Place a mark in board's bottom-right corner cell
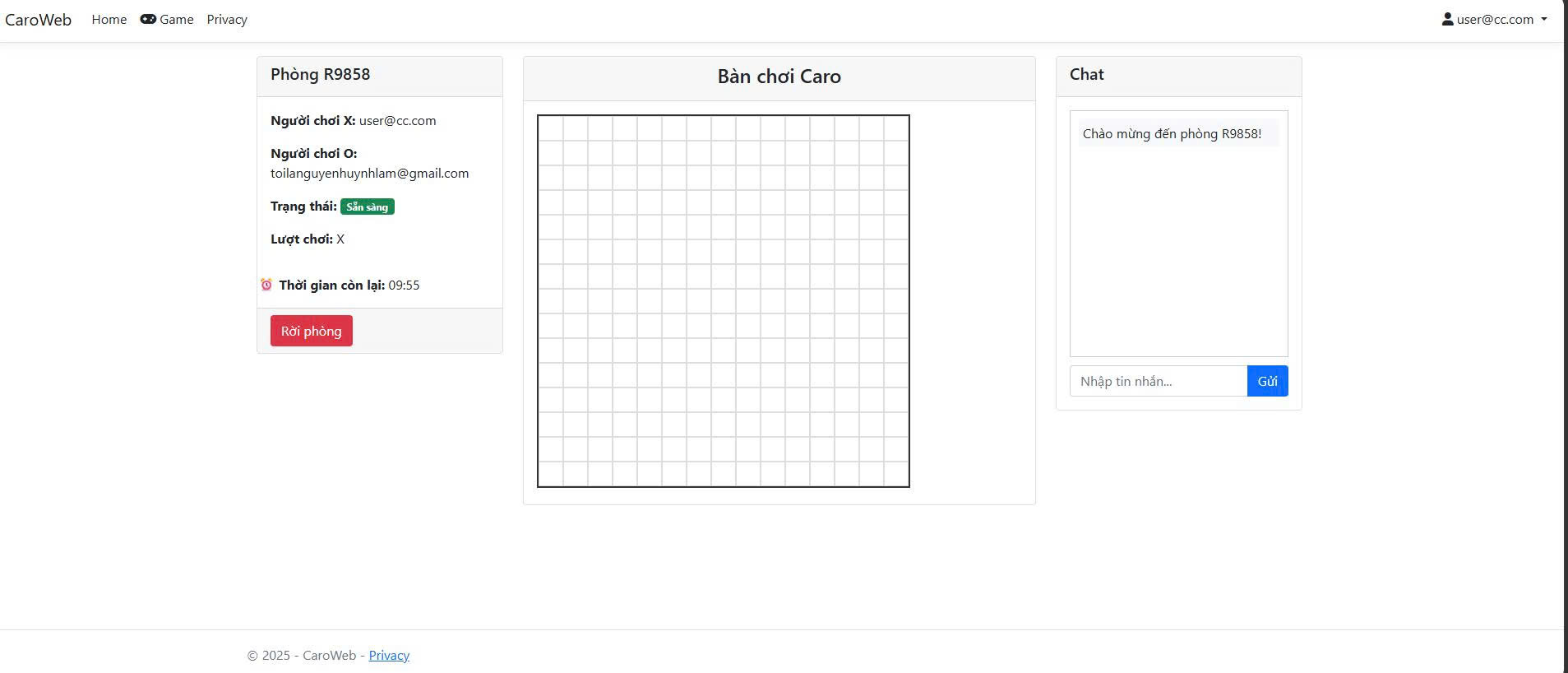This screenshot has width=1568, height=673. point(896,474)
